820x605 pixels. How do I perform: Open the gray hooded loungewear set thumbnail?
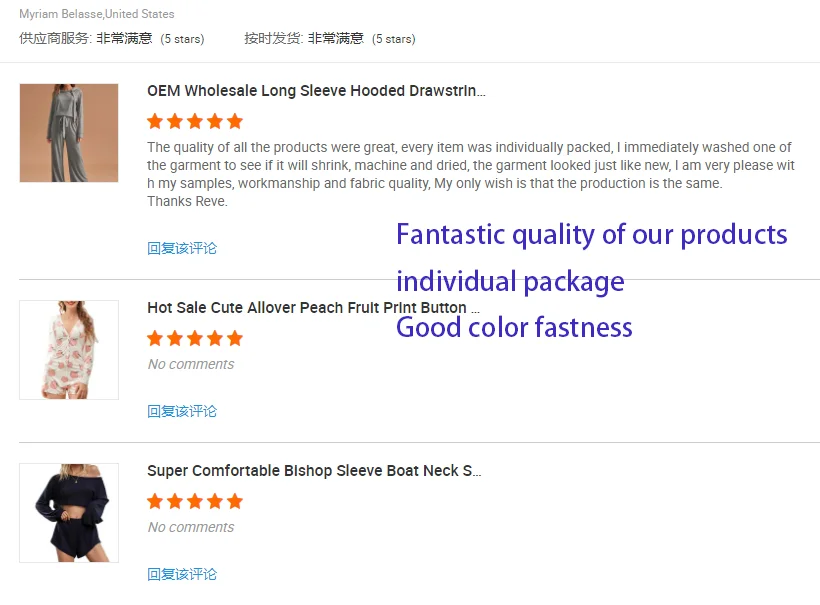pyautogui.click(x=69, y=133)
